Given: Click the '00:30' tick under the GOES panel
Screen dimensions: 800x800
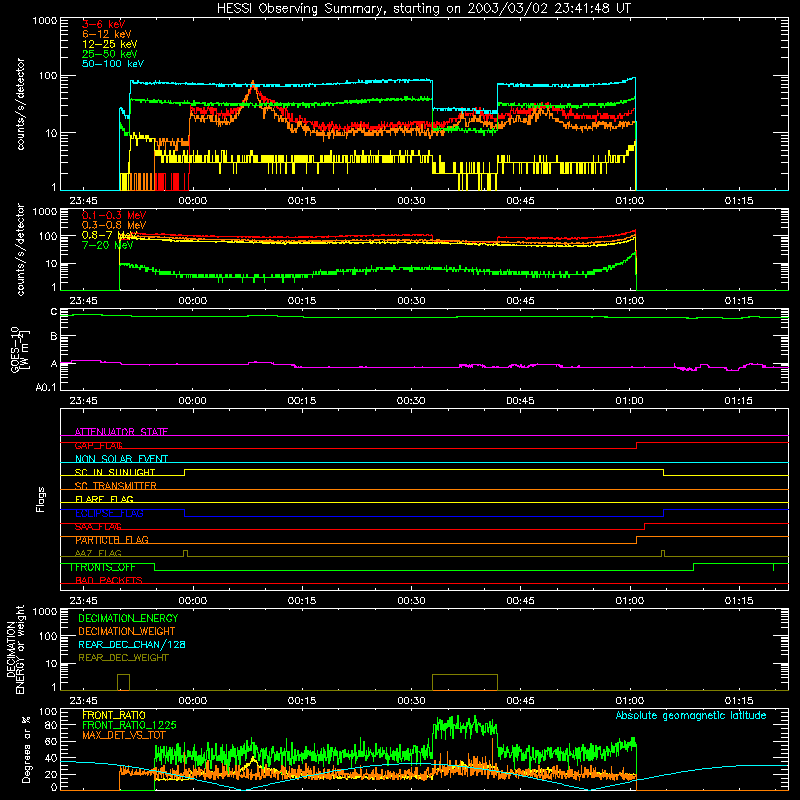Looking at the screenshot, I should pyautogui.click(x=411, y=401).
